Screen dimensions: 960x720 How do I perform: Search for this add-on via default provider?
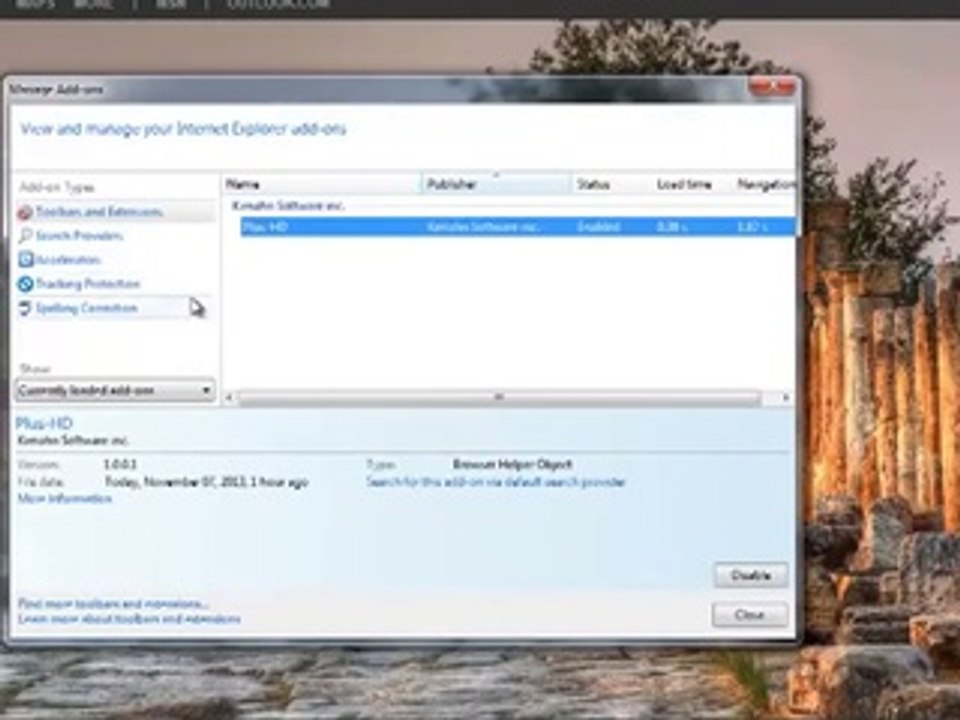[496, 482]
